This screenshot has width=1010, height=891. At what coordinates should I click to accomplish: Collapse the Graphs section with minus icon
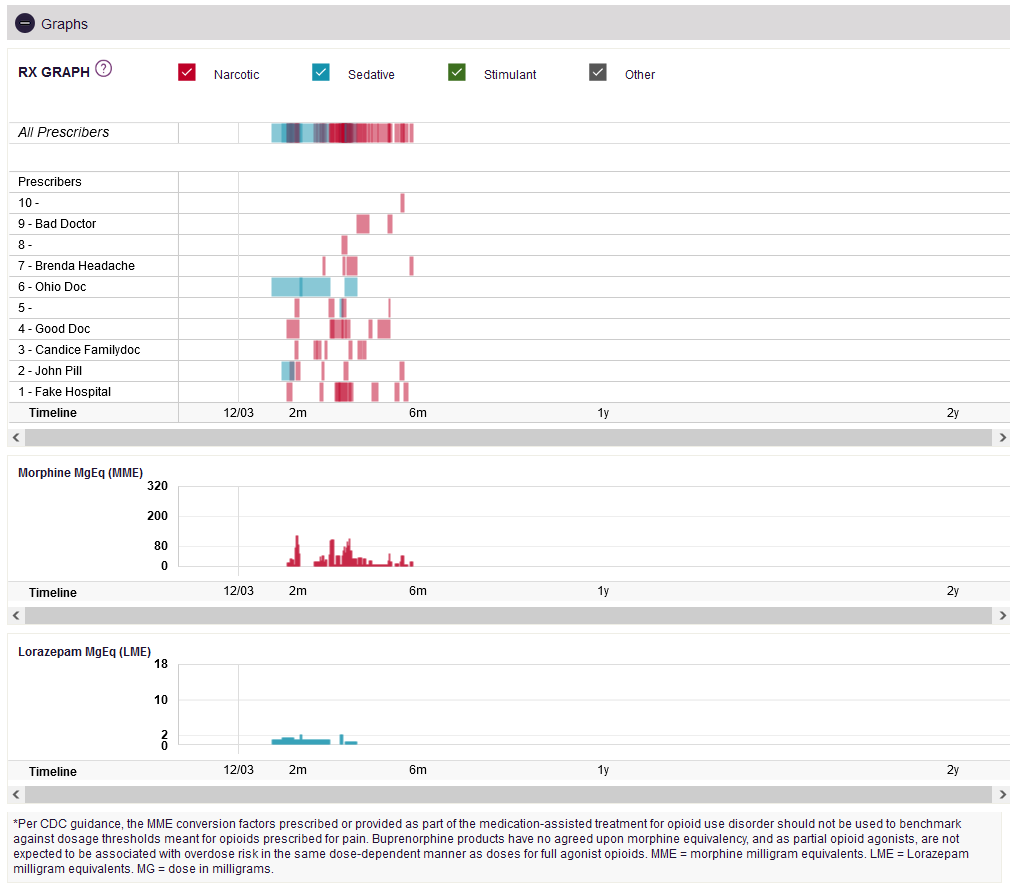pyautogui.click(x=24, y=24)
